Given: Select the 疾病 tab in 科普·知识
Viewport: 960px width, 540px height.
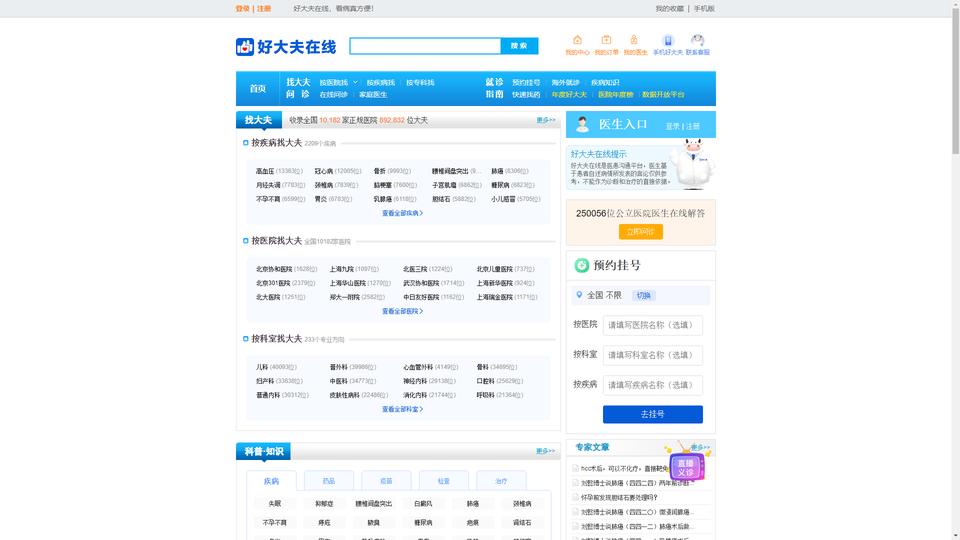Looking at the screenshot, I should pyautogui.click(x=271, y=481).
